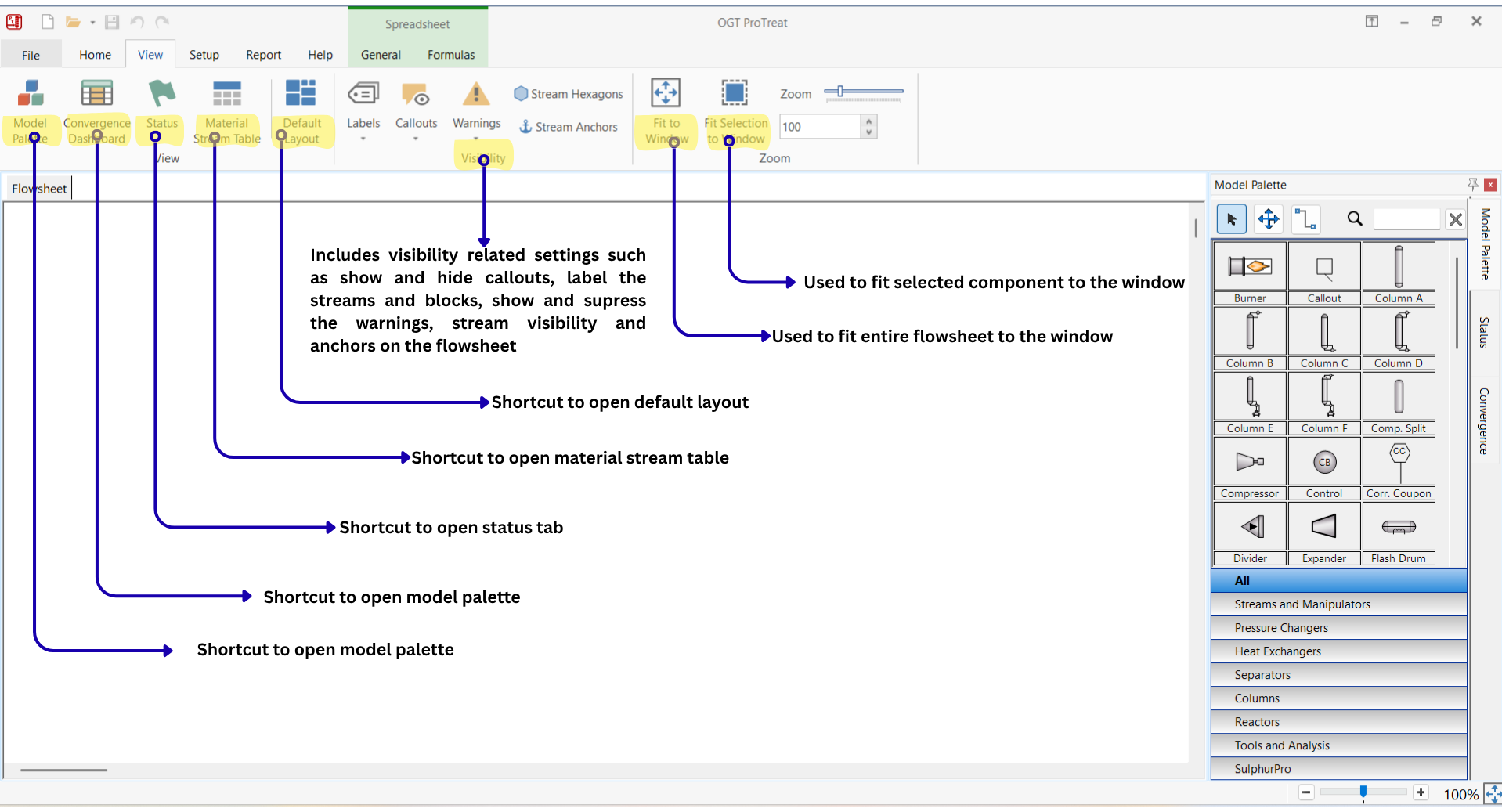The height and width of the screenshot is (812, 1502).
Task: Click Fit Selection to Window icon
Action: tap(735, 92)
